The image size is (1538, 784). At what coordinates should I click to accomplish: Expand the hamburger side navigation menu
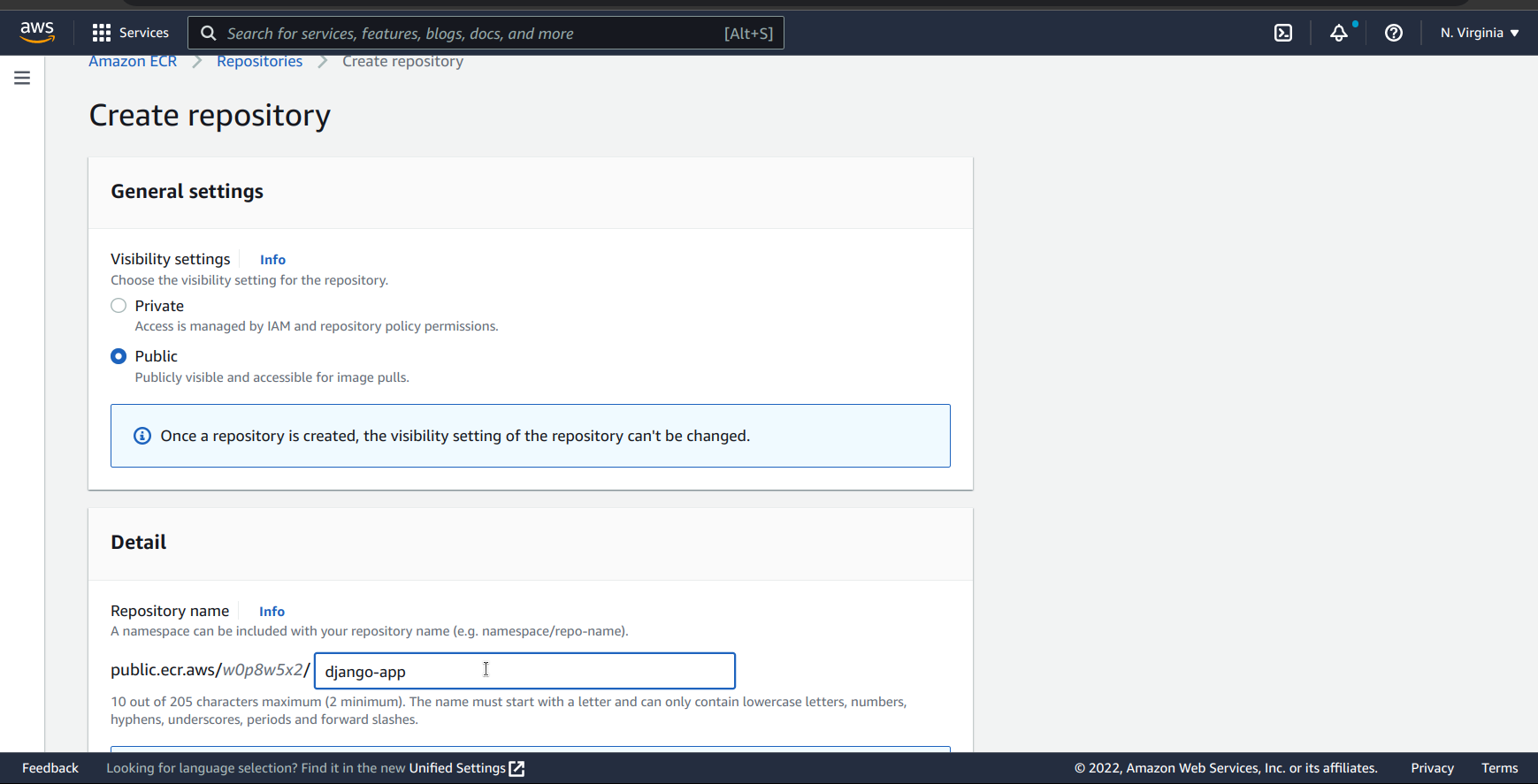[22, 78]
